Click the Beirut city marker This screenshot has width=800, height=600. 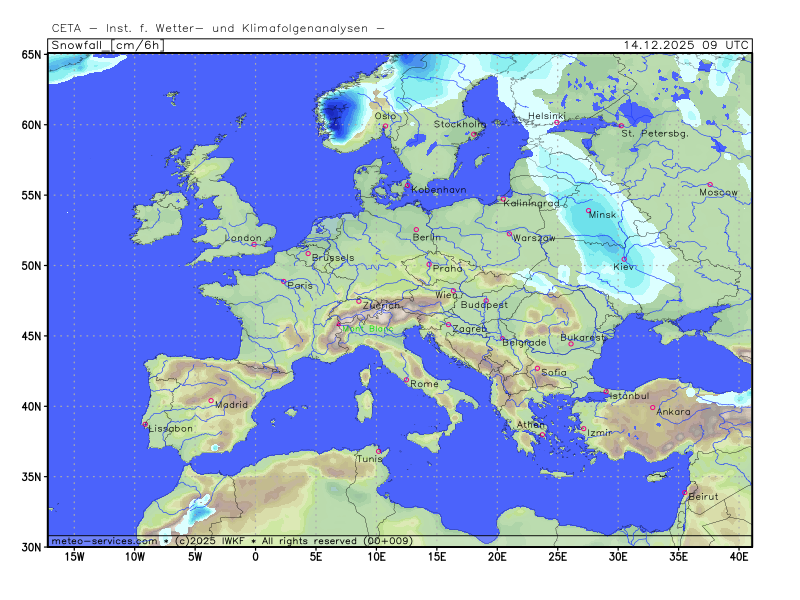685,492
